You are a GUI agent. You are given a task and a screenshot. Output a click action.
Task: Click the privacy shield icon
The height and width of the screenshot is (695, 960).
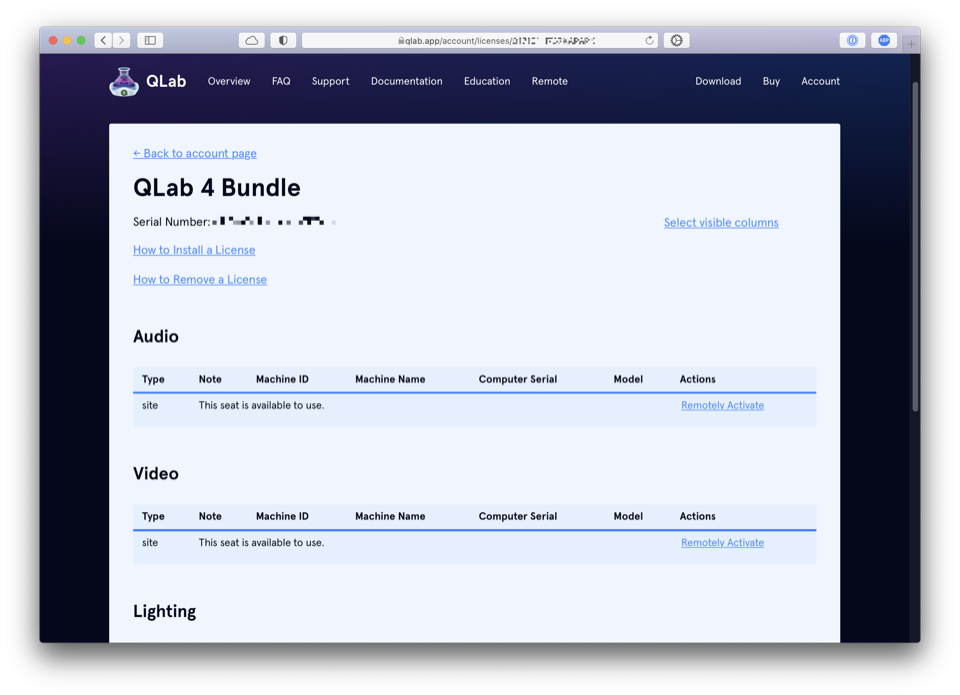[283, 41]
